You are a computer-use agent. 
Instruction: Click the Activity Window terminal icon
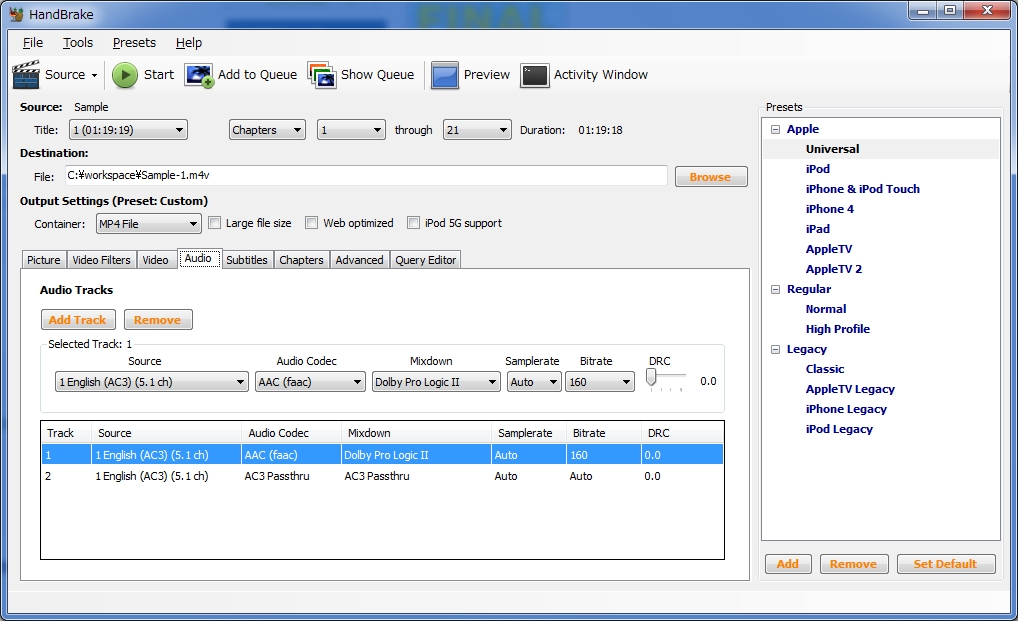click(x=535, y=75)
